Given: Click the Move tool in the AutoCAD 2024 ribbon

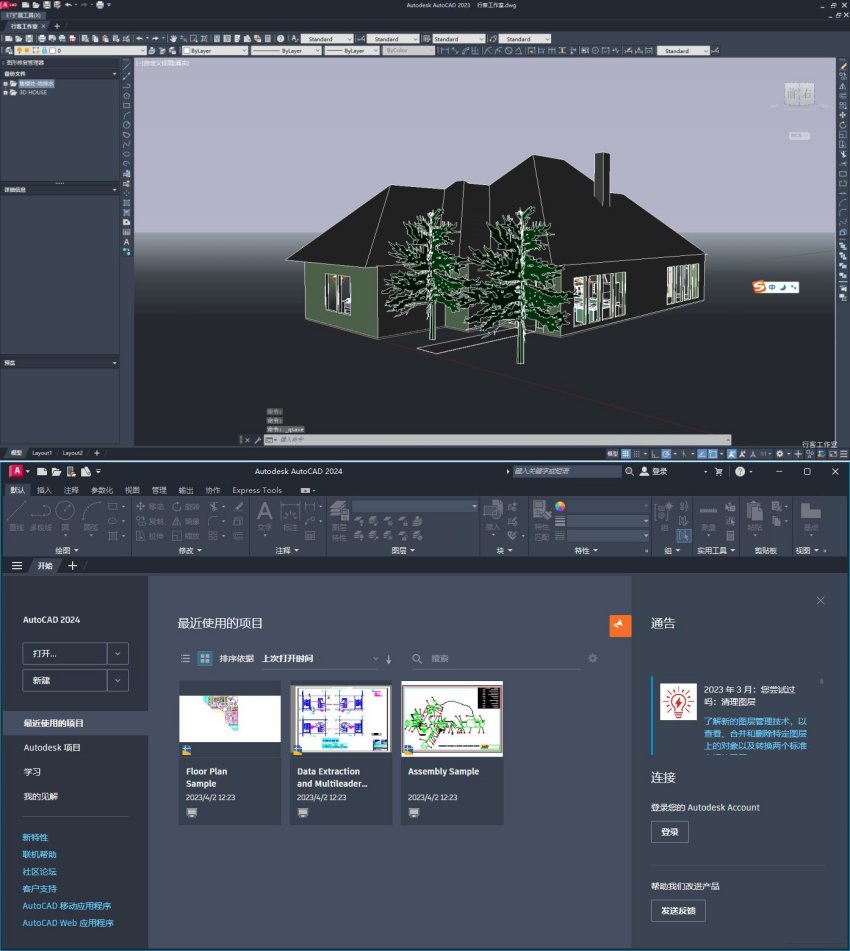Looking at the screenshot, I should click(149, 506).
